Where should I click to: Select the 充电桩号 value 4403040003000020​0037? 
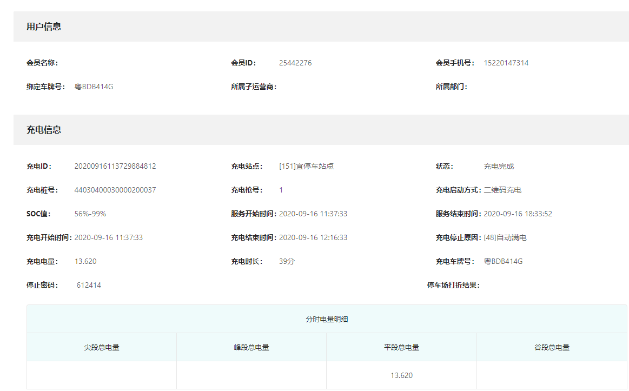tap(115, 190)
